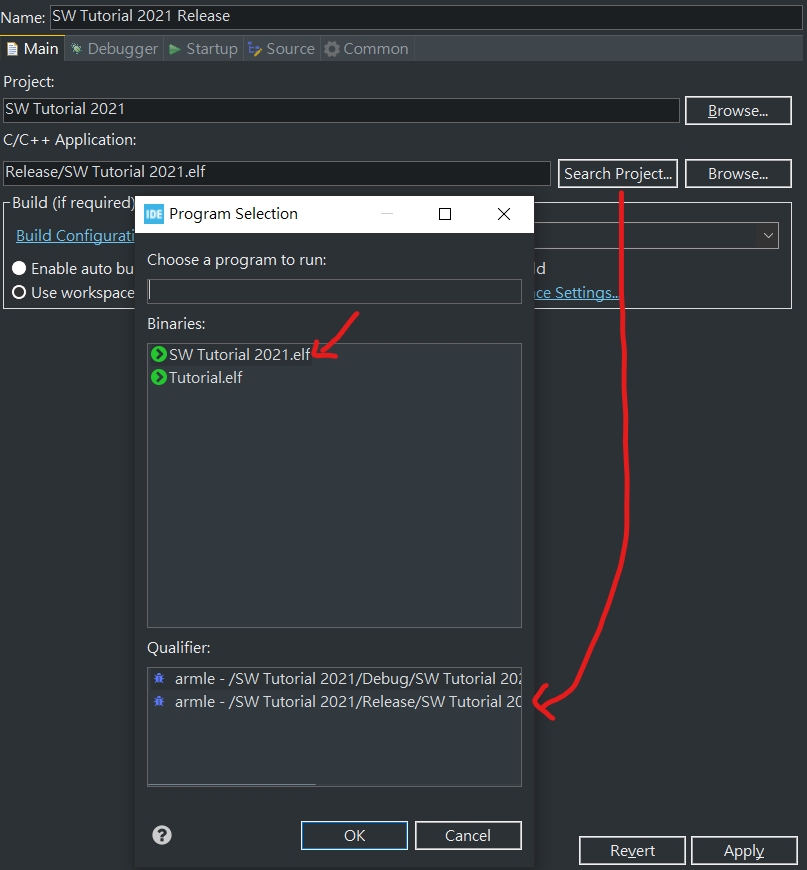Image resolution: width=807 pixels, height=870 pixels.
Task: Open the Common tab
Action: pos(365,48)
